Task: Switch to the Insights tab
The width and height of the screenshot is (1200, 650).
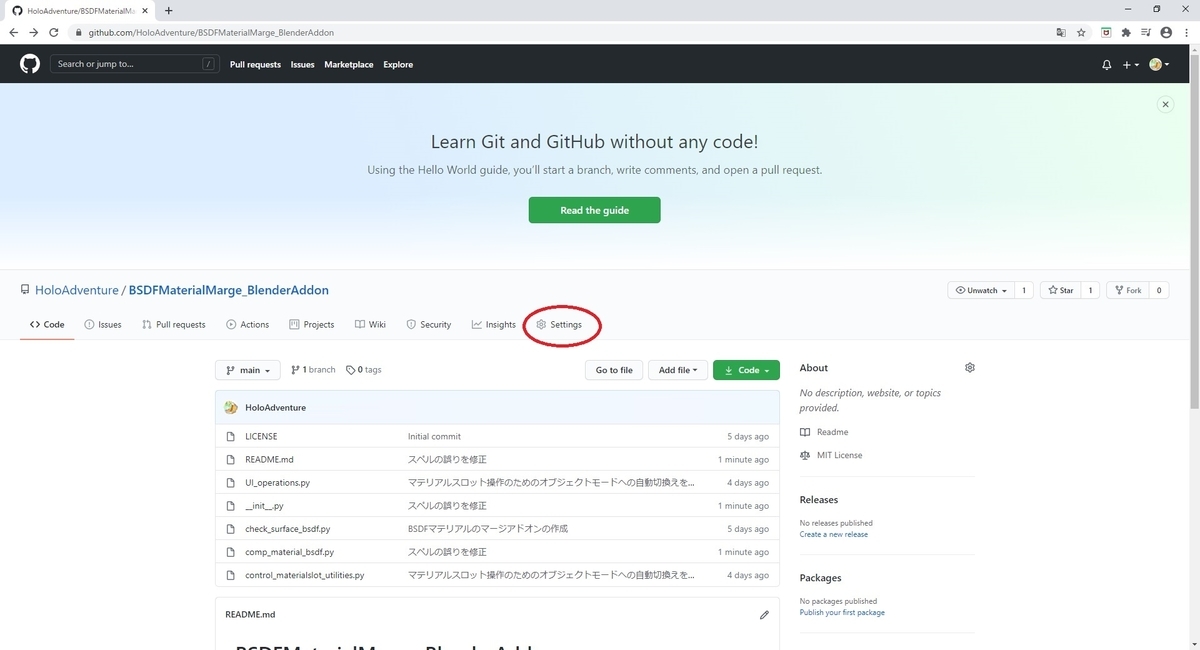Action: click(494, 324)
